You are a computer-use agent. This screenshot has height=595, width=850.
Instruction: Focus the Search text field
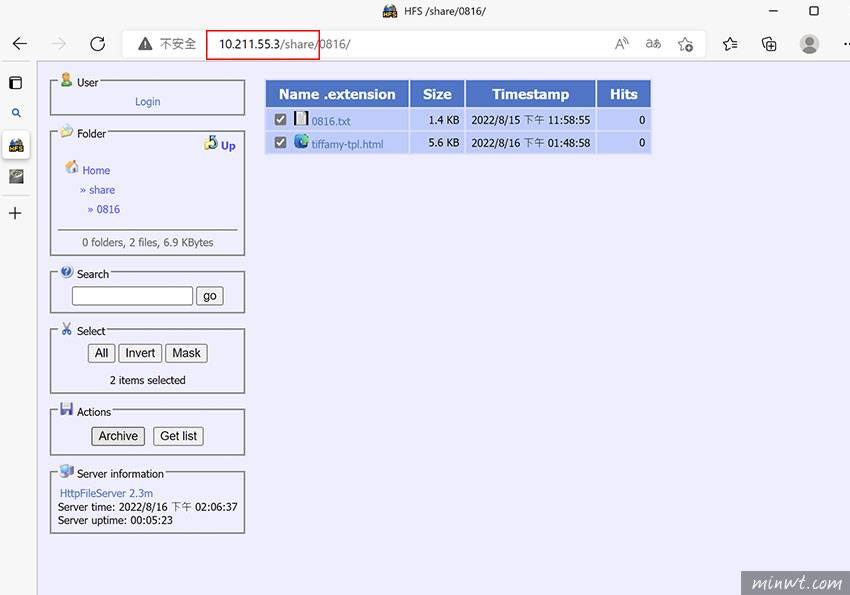(x=132, y=296)
